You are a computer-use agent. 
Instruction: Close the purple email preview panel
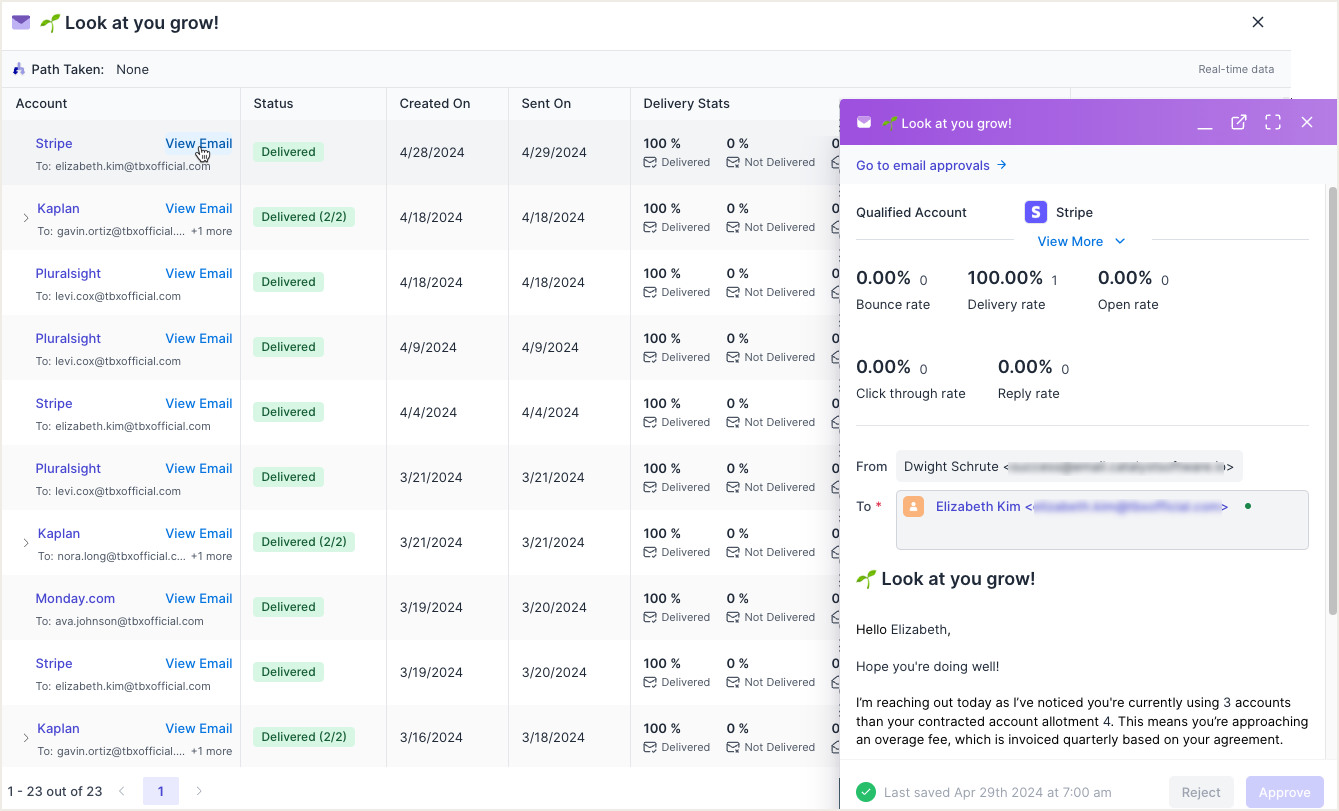(x=1307, y=122)
